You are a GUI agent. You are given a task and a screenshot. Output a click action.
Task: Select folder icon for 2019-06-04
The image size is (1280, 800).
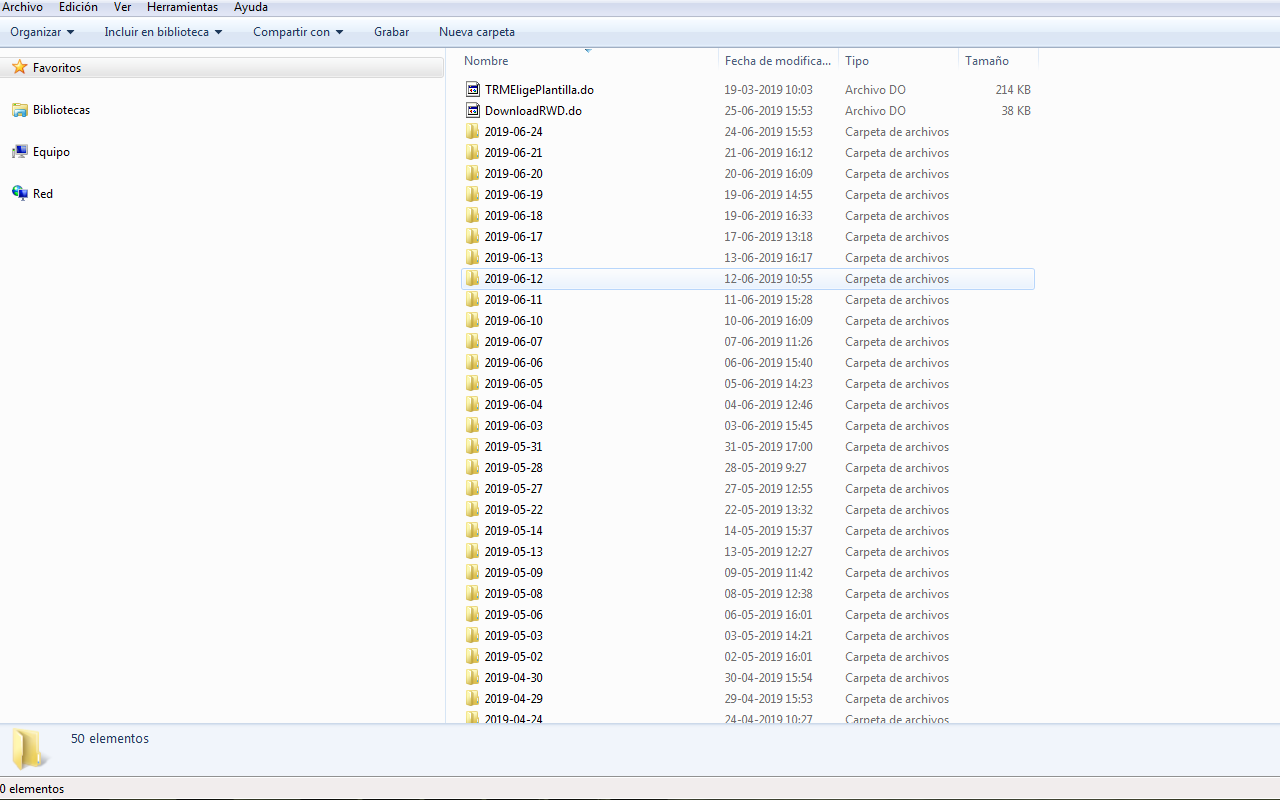click(x=473, y=405)
